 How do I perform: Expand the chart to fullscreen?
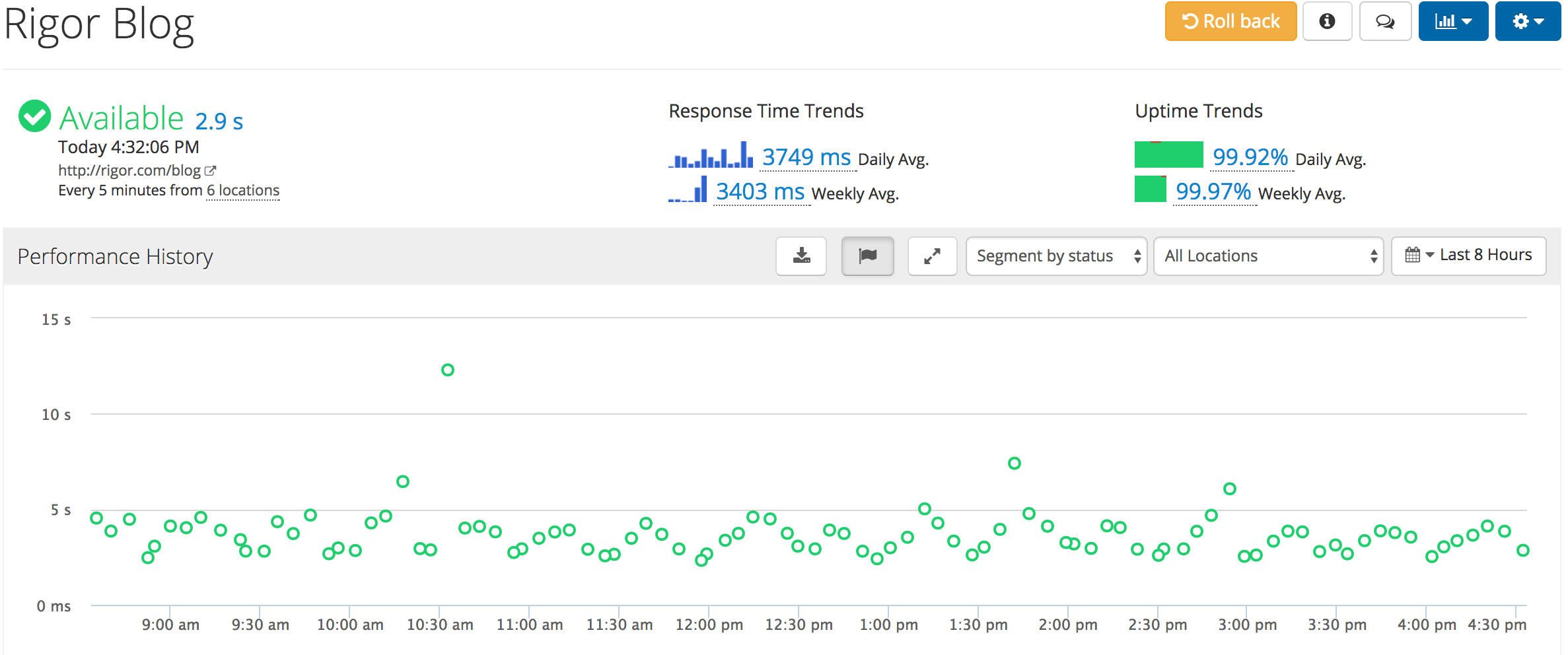coord(932,256)
